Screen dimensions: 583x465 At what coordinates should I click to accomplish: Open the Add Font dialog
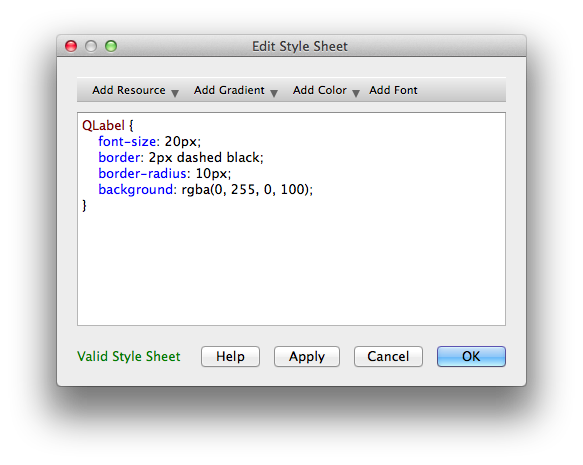[x=393, y=90]
